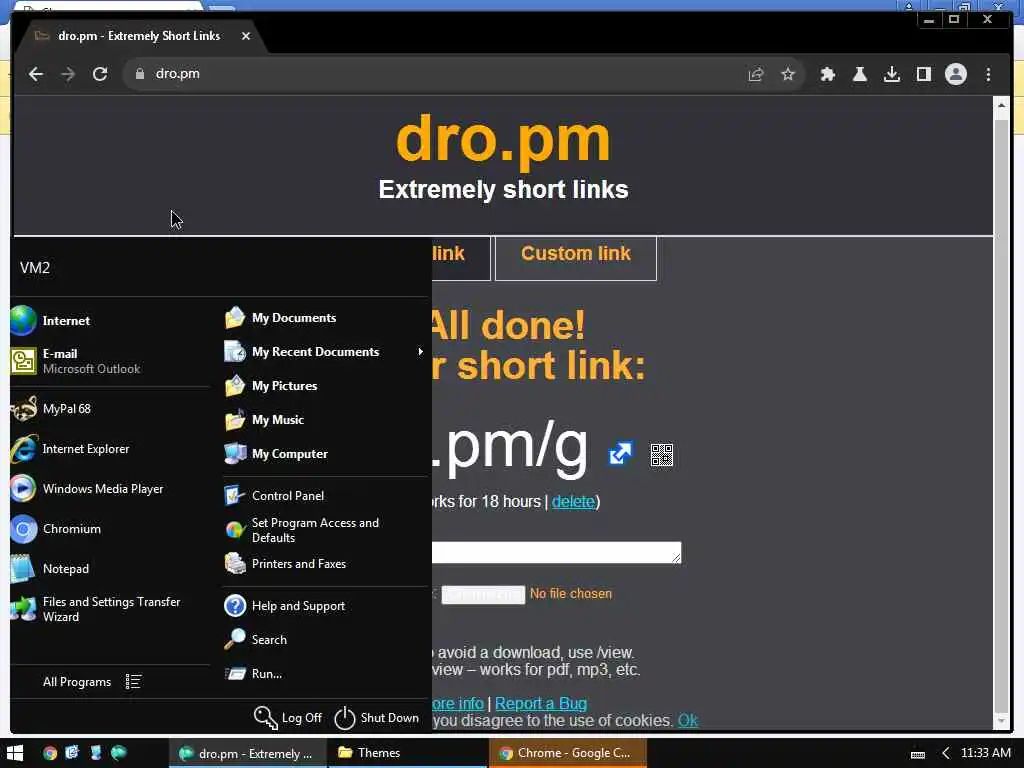Screen dimensions: 1024x768
Task: Expand My Recent Documents submenu
Action: (324, 352)
